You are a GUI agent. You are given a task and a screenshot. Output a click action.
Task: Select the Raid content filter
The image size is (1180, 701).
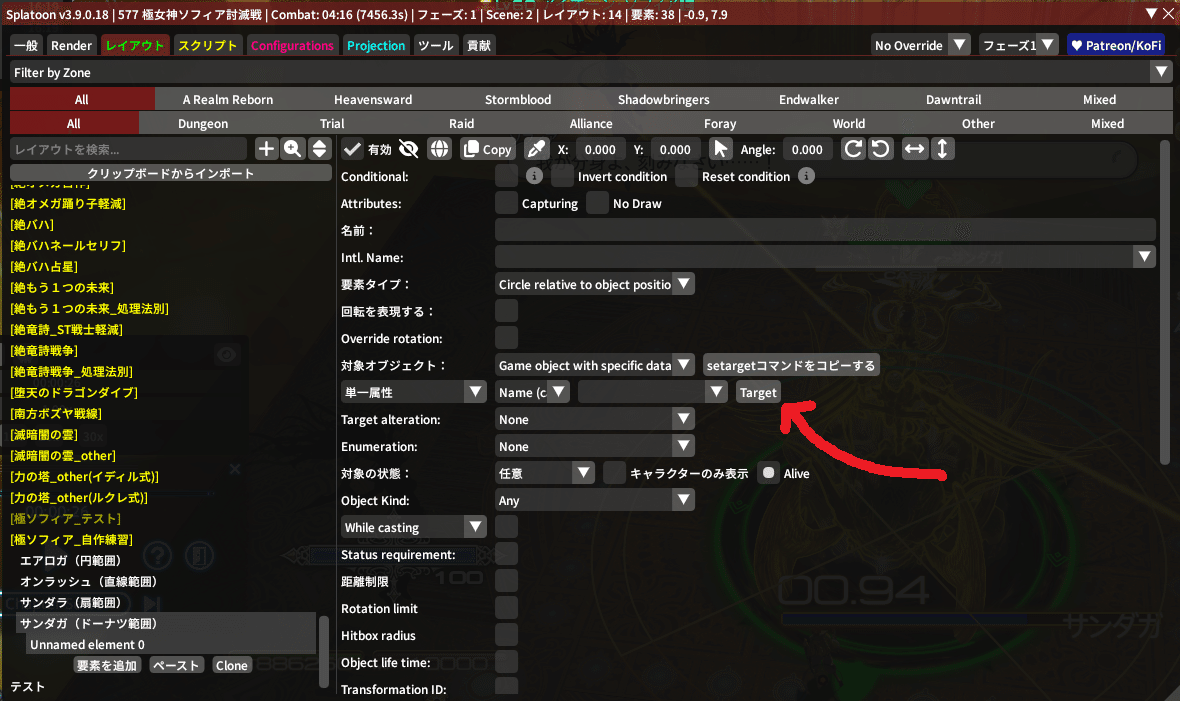pyautogui.click(x=461, y=123)
